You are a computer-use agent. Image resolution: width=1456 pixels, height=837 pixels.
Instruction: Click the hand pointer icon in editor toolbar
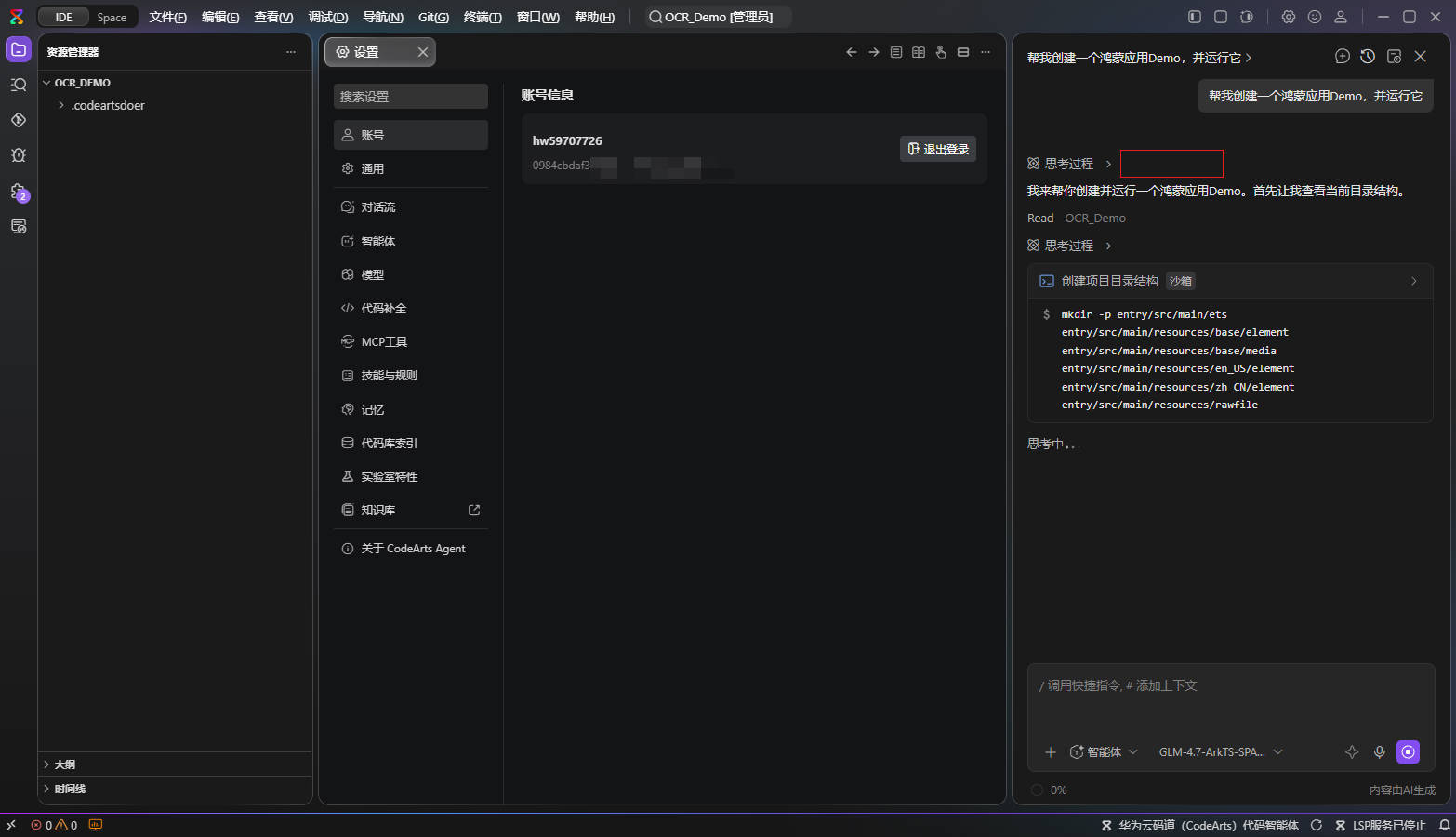(941, 52)
